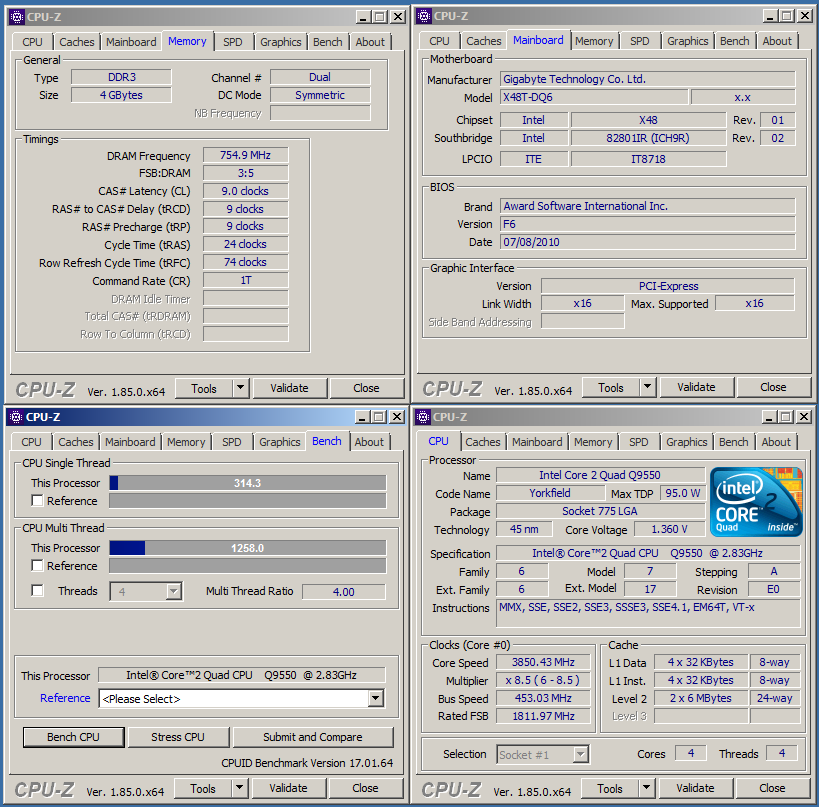Expand Tools arrow in the CPU window
This screenshot has height=807, width=819.
pyautogui.click(x=647, y=788)
